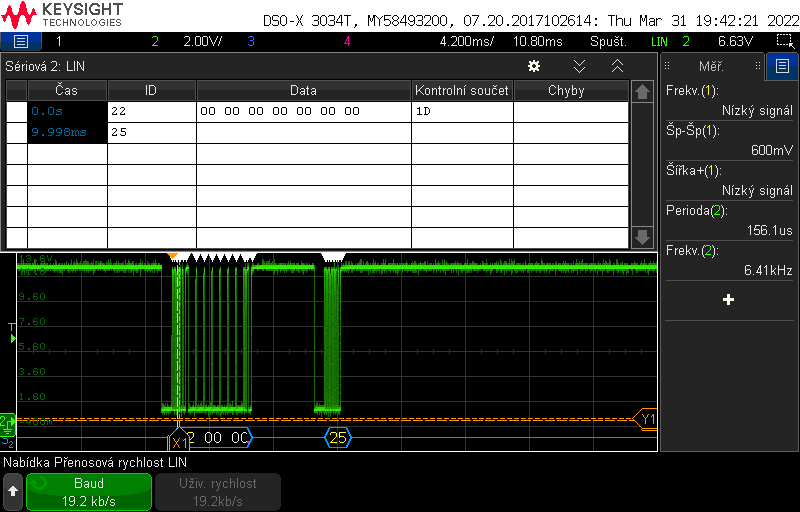Open the main menu list icon at top left
Image resolution: width=800 pixels, height=512 pixels.
[20, 41]
